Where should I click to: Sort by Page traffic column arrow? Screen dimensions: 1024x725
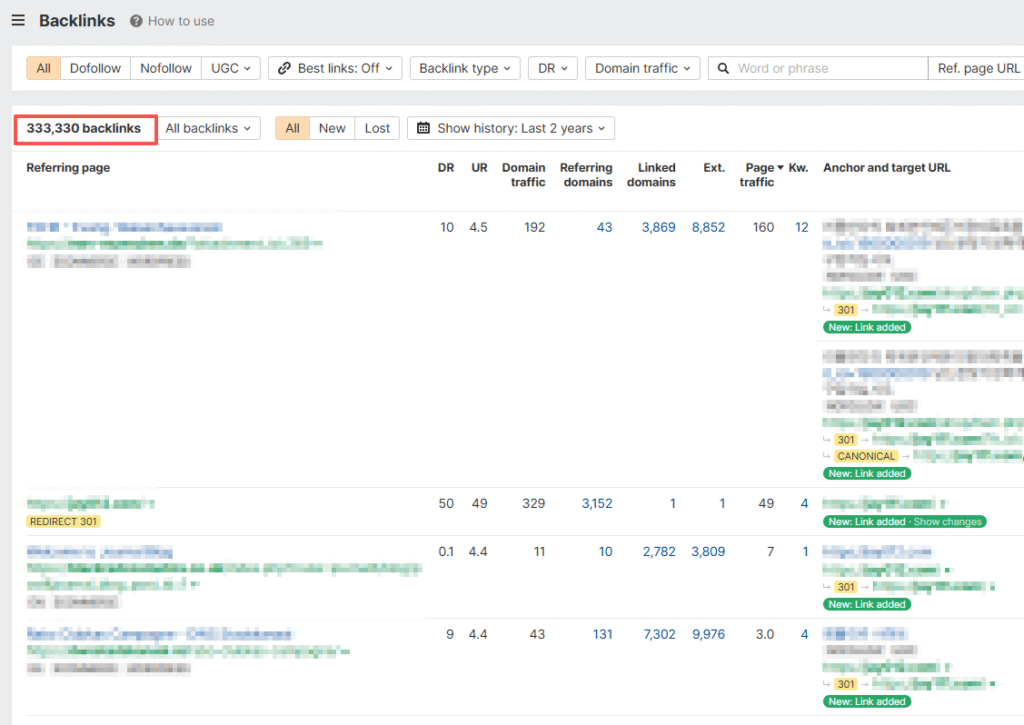(780, 168)
